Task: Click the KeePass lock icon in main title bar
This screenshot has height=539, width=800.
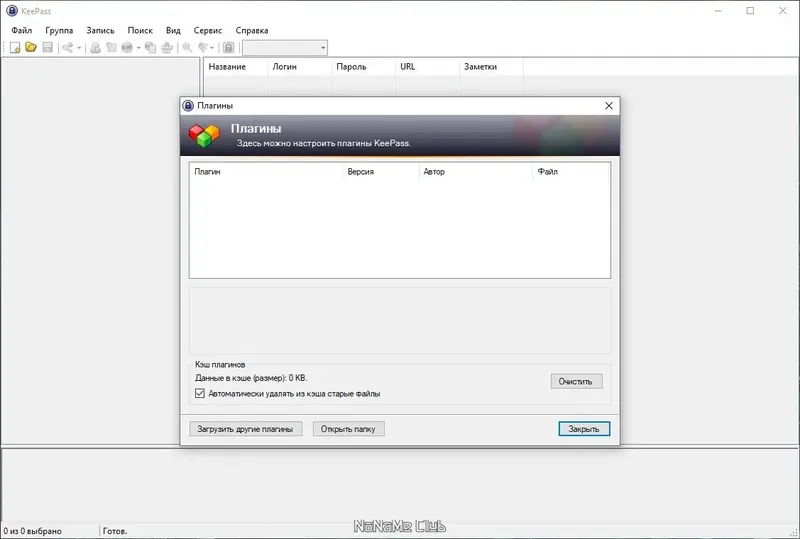Action: 12,11
